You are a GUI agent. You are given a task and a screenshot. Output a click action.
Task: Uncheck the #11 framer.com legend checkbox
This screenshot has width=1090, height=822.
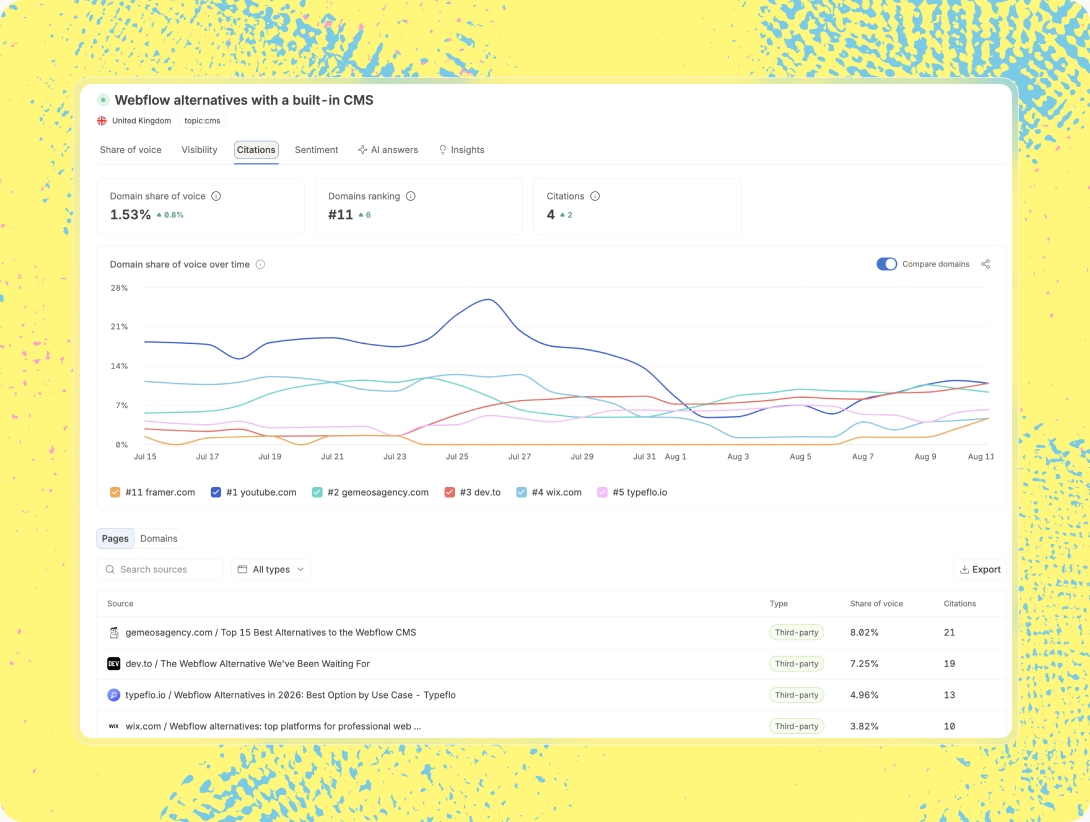115,492
